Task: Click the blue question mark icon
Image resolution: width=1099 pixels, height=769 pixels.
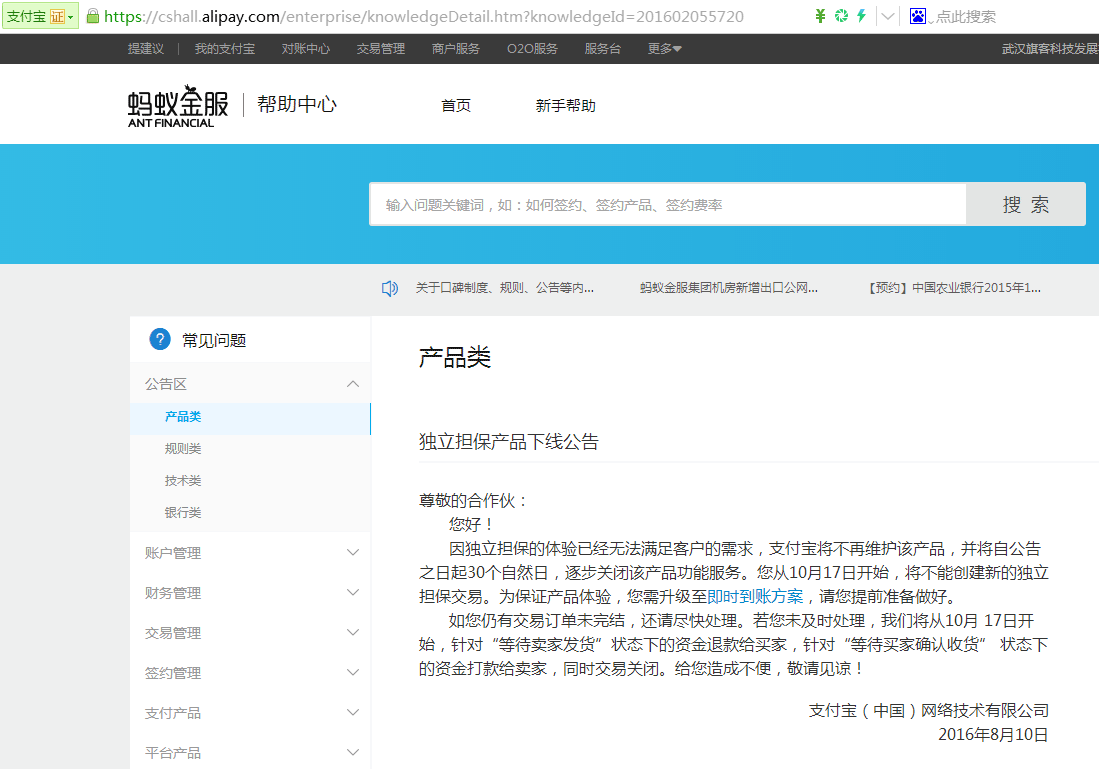Action: pos(160,340)
